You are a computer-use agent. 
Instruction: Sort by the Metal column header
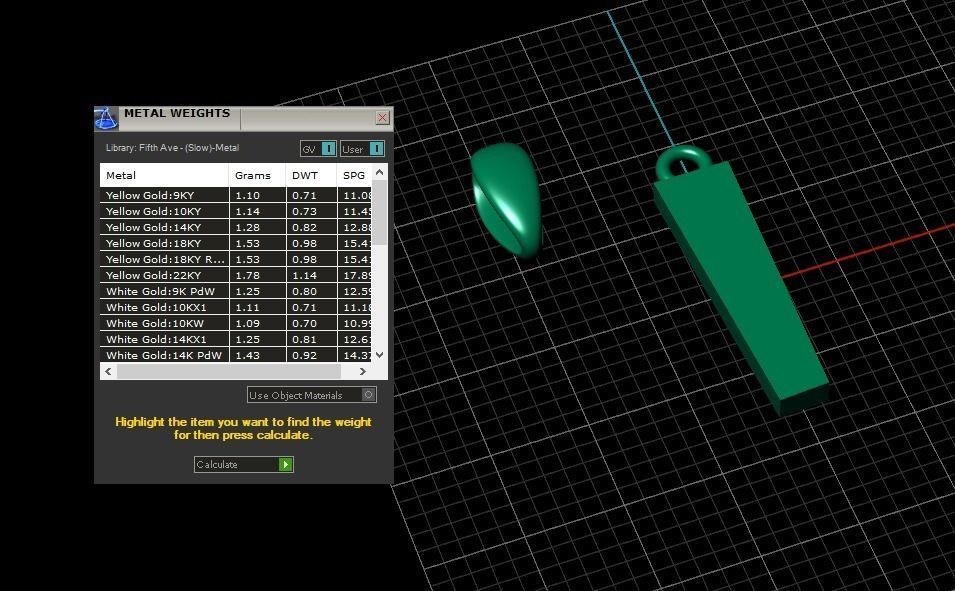(x=164, y=175)
